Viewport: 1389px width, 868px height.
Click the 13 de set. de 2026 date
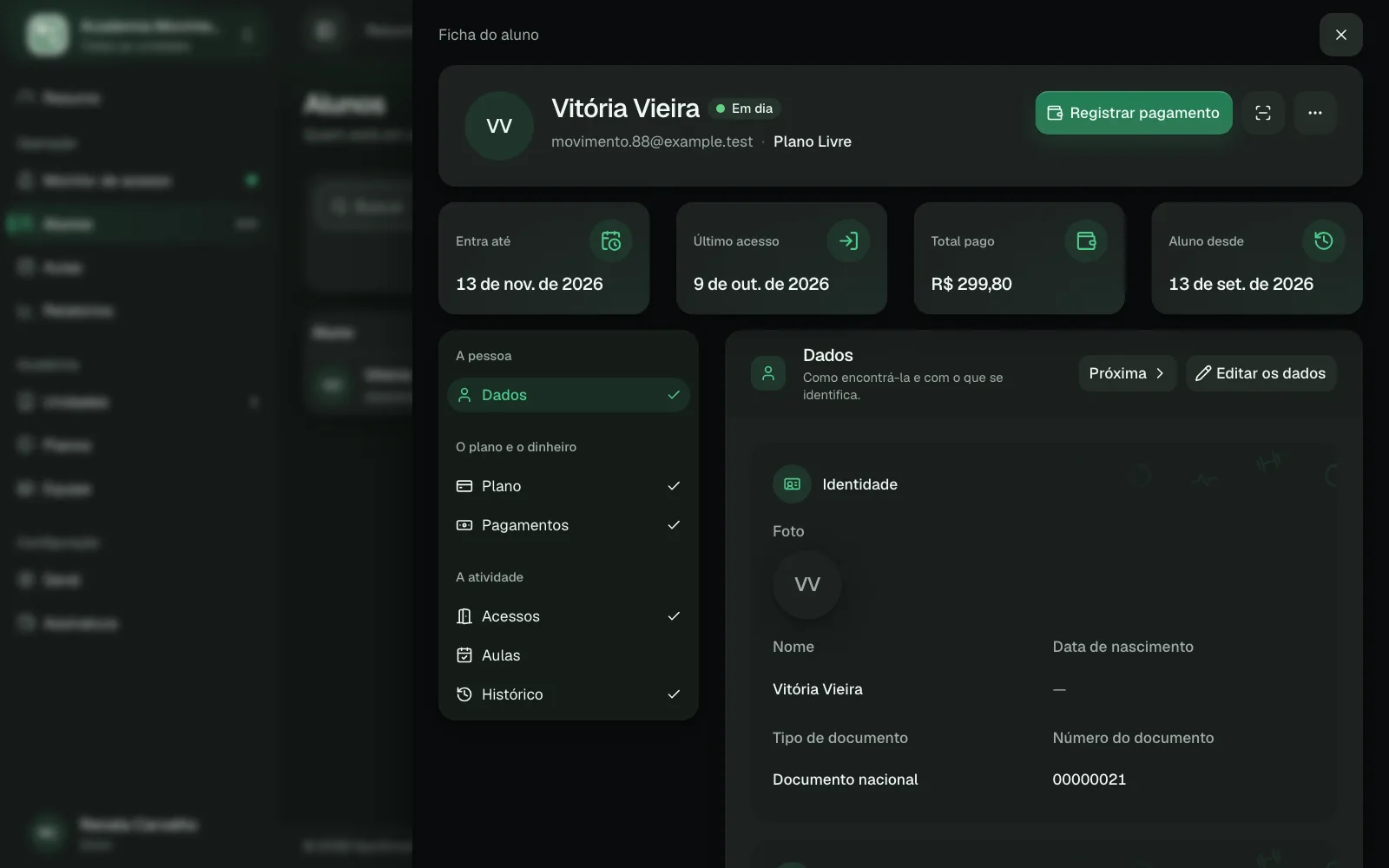tap(1241, 284)
